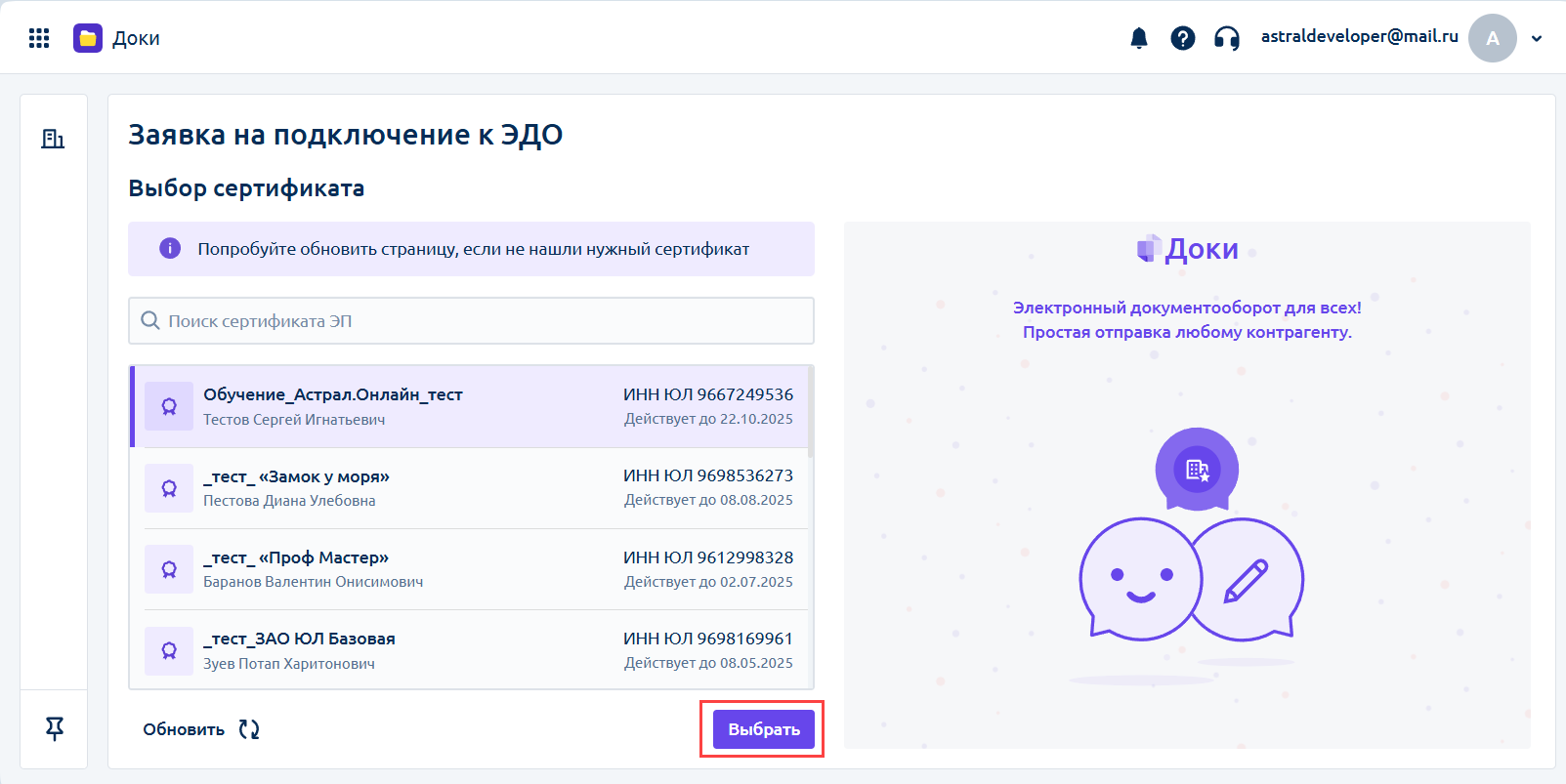Open the apps grid menu icon
Screen dimensions: 1566x784
click(x=39, y=38)
